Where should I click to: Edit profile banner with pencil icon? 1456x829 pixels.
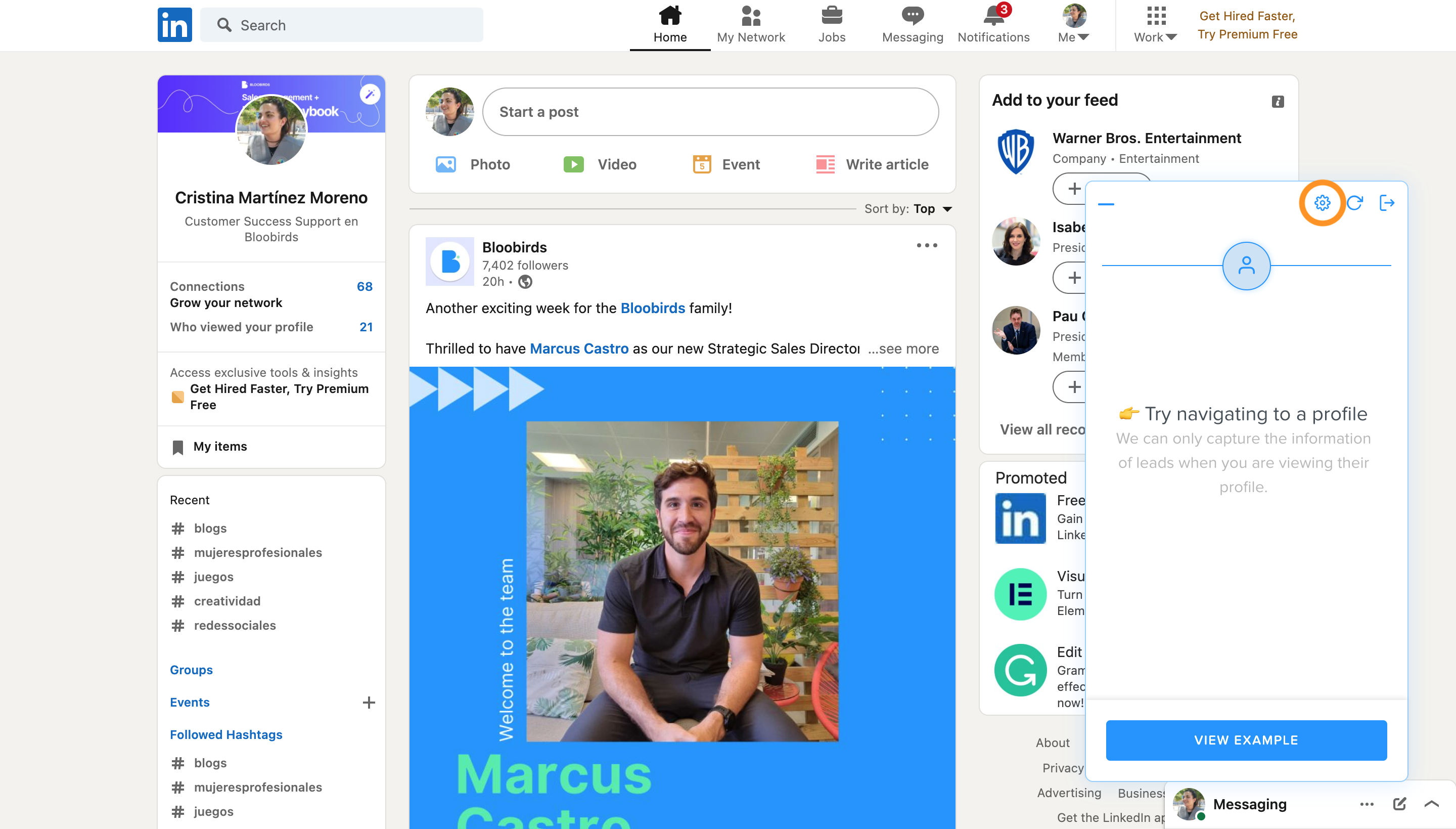point(370,94)
